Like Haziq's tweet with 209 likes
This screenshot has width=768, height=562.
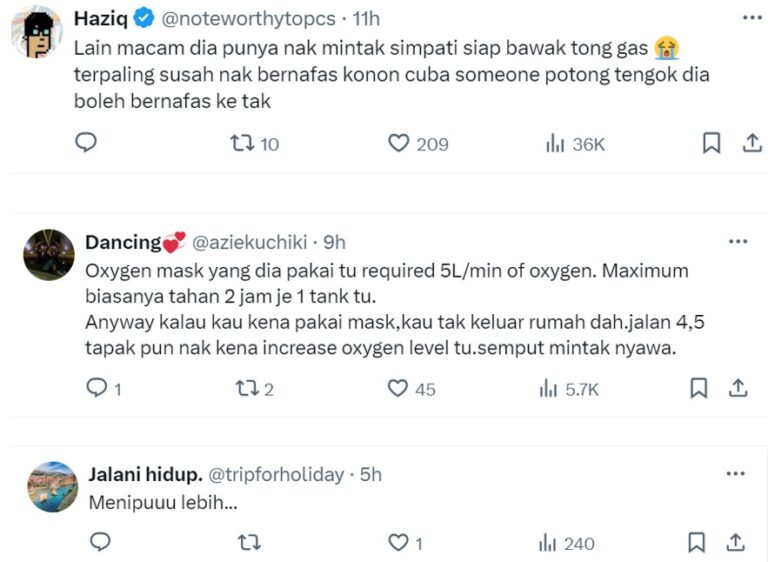coord(399,143)
